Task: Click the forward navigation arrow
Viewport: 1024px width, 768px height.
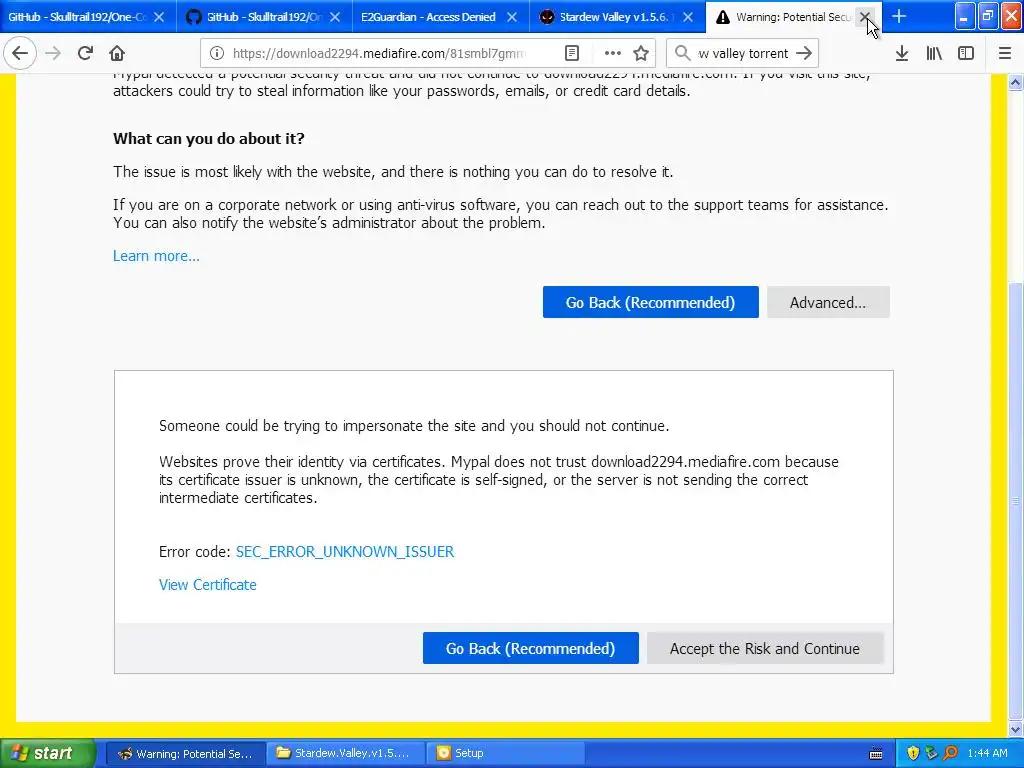Action: 53,54
